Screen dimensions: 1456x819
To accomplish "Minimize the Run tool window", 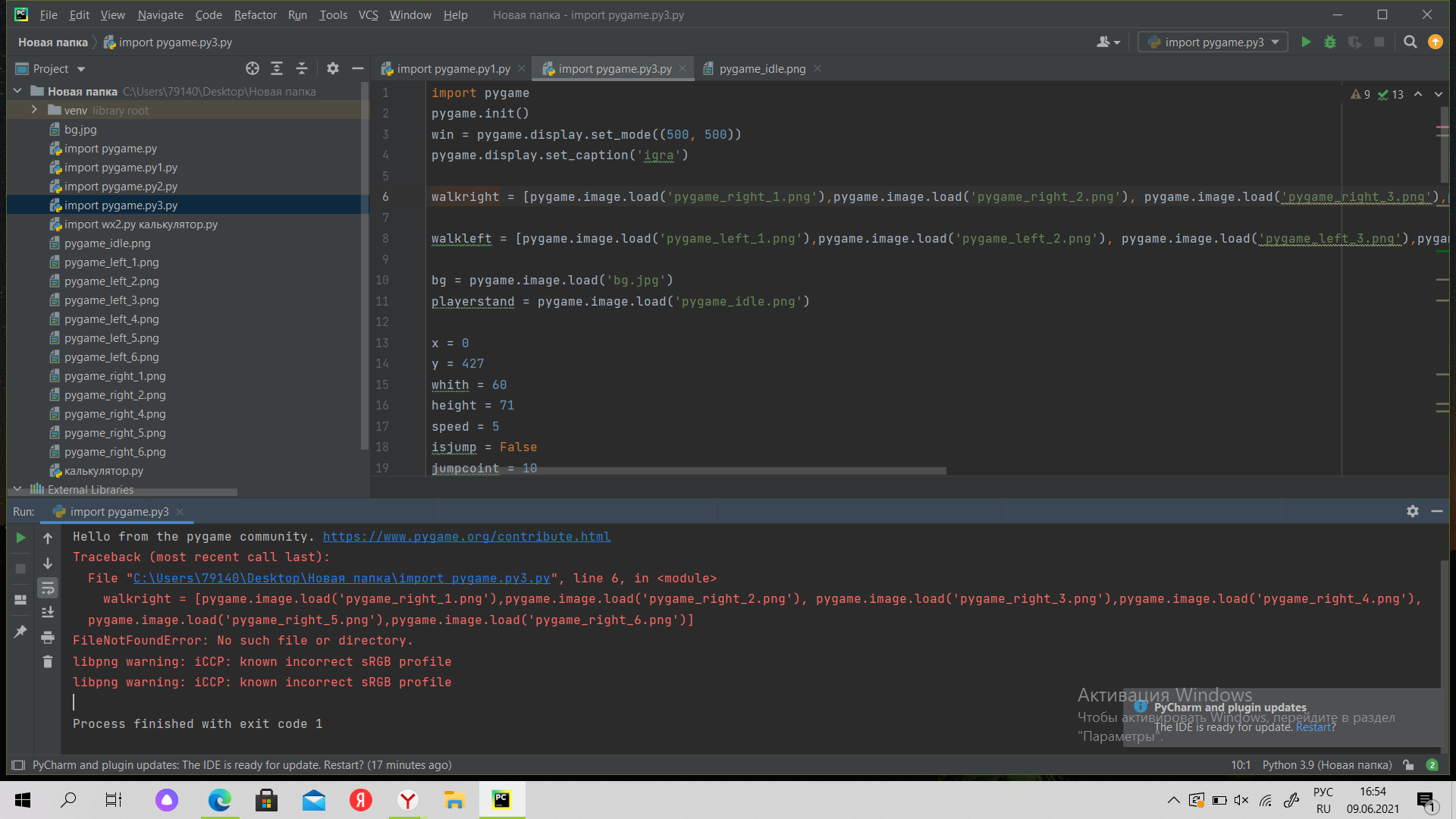I will click(x=1436, y=511).
